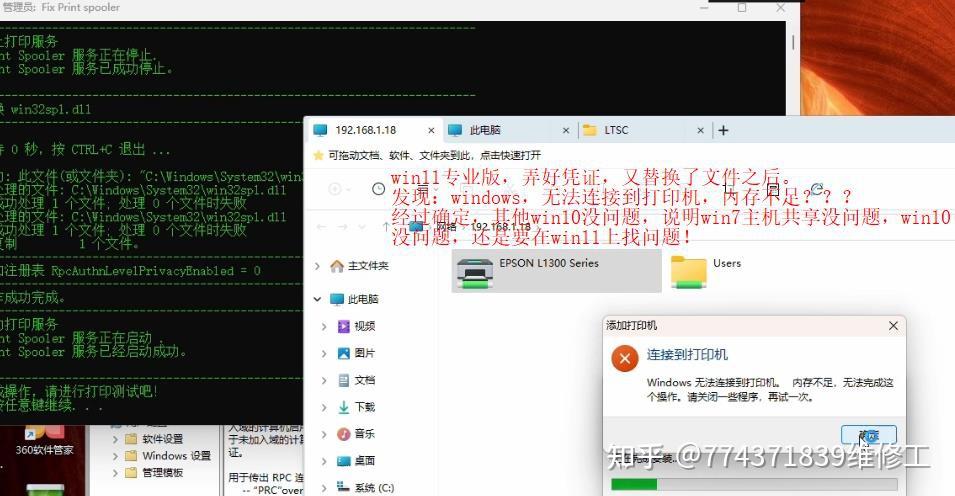The image size is (955, 496).
Task: Open a new explorer tab with plus
Action: 723,130
